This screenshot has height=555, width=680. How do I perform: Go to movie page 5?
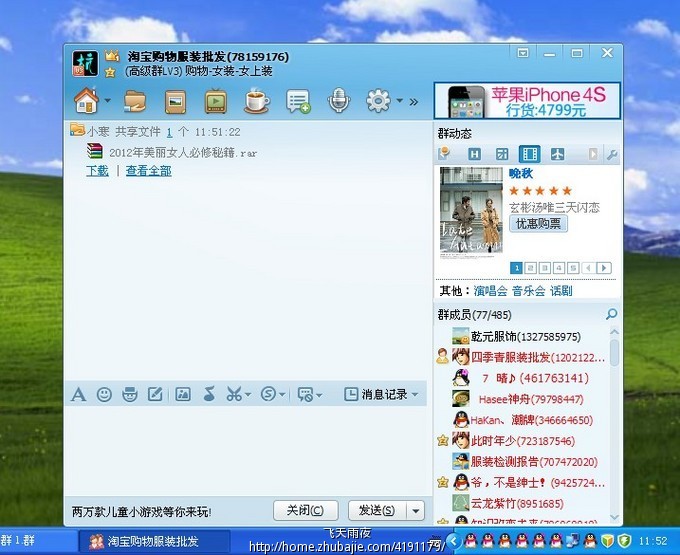click(573, 268)
